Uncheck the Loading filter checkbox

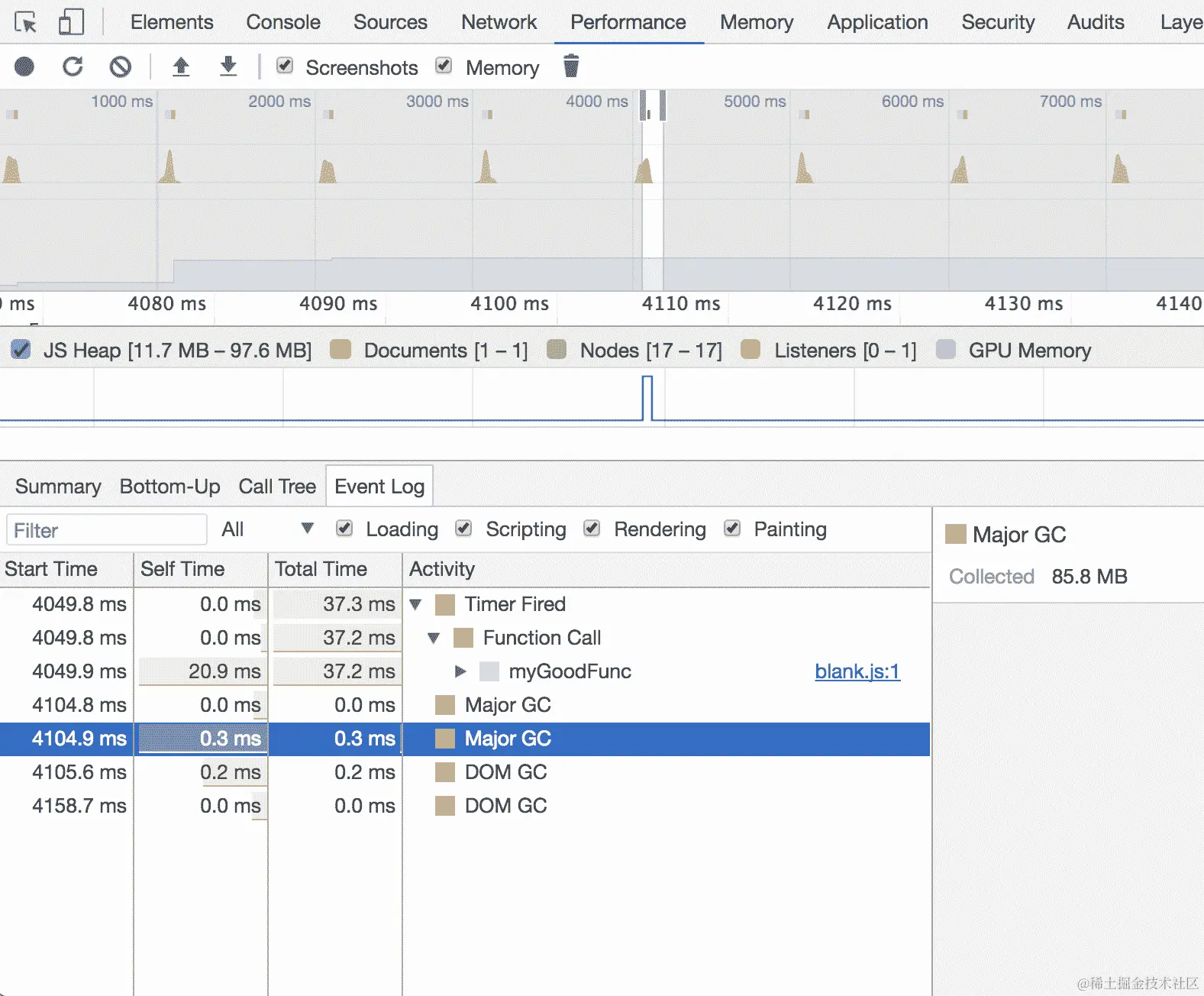(344, 529)
